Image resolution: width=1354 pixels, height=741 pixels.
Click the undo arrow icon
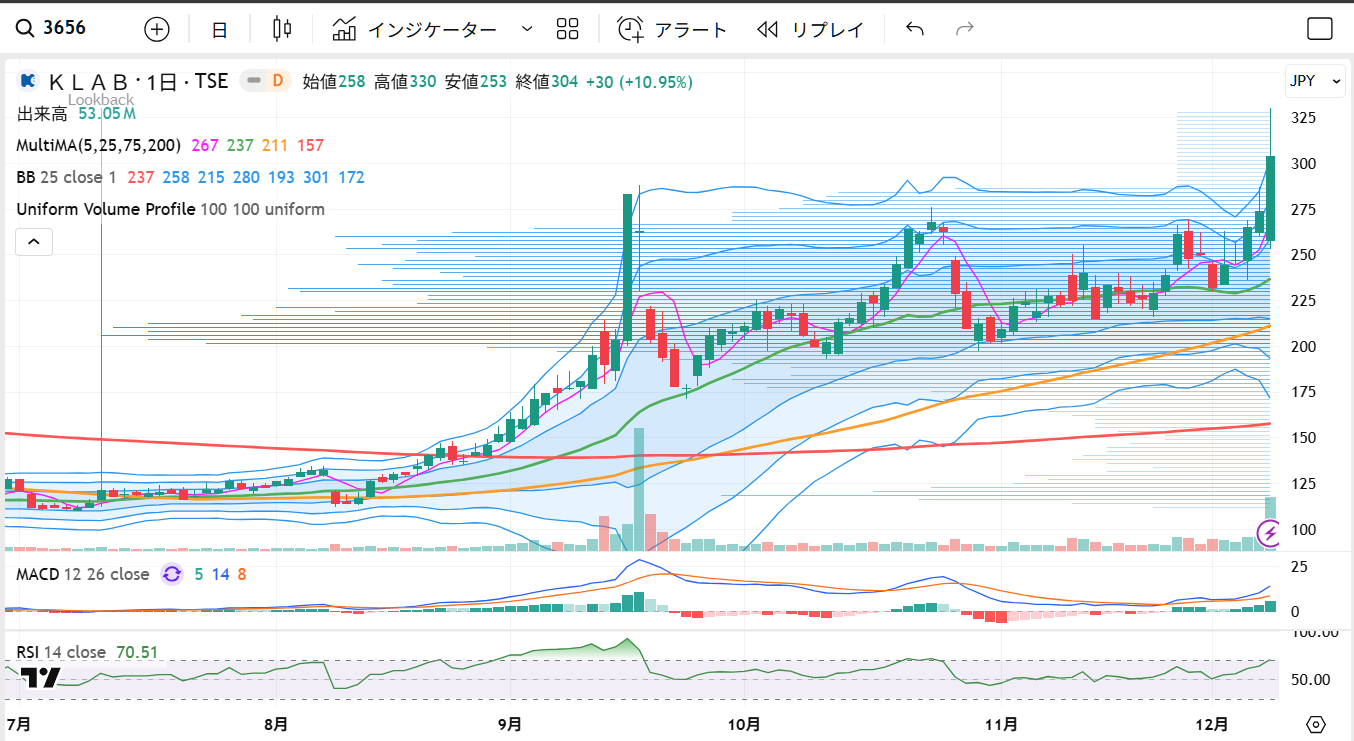[914, 29]
